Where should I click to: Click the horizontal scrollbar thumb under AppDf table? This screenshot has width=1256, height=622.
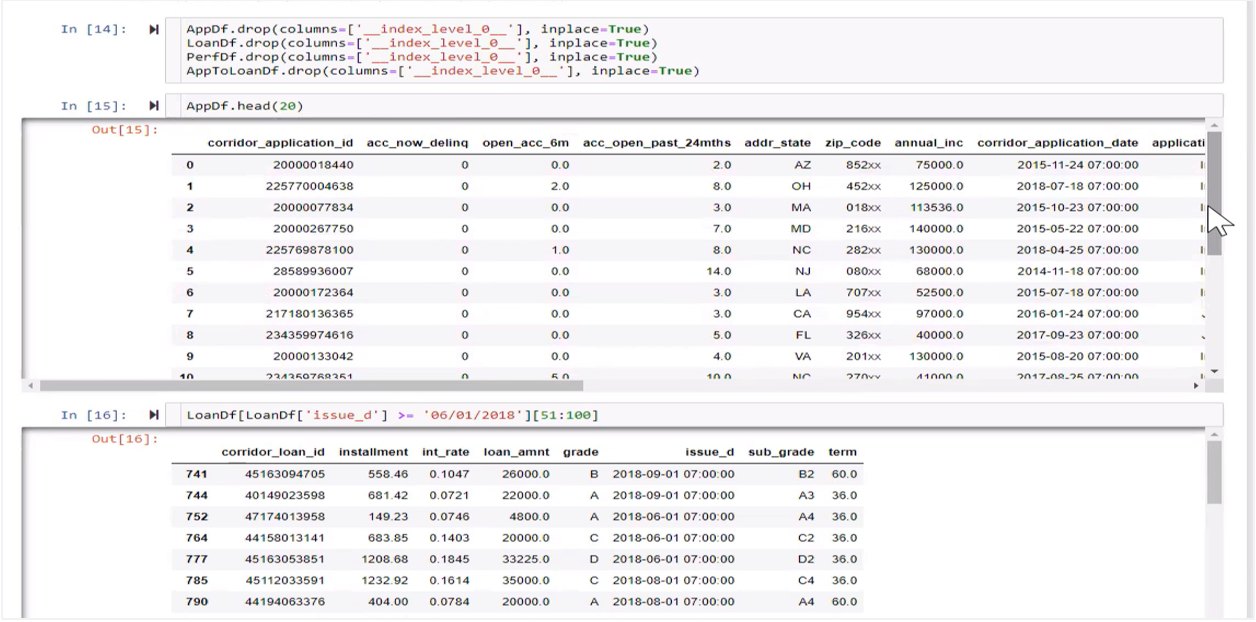tap(310, 385)
